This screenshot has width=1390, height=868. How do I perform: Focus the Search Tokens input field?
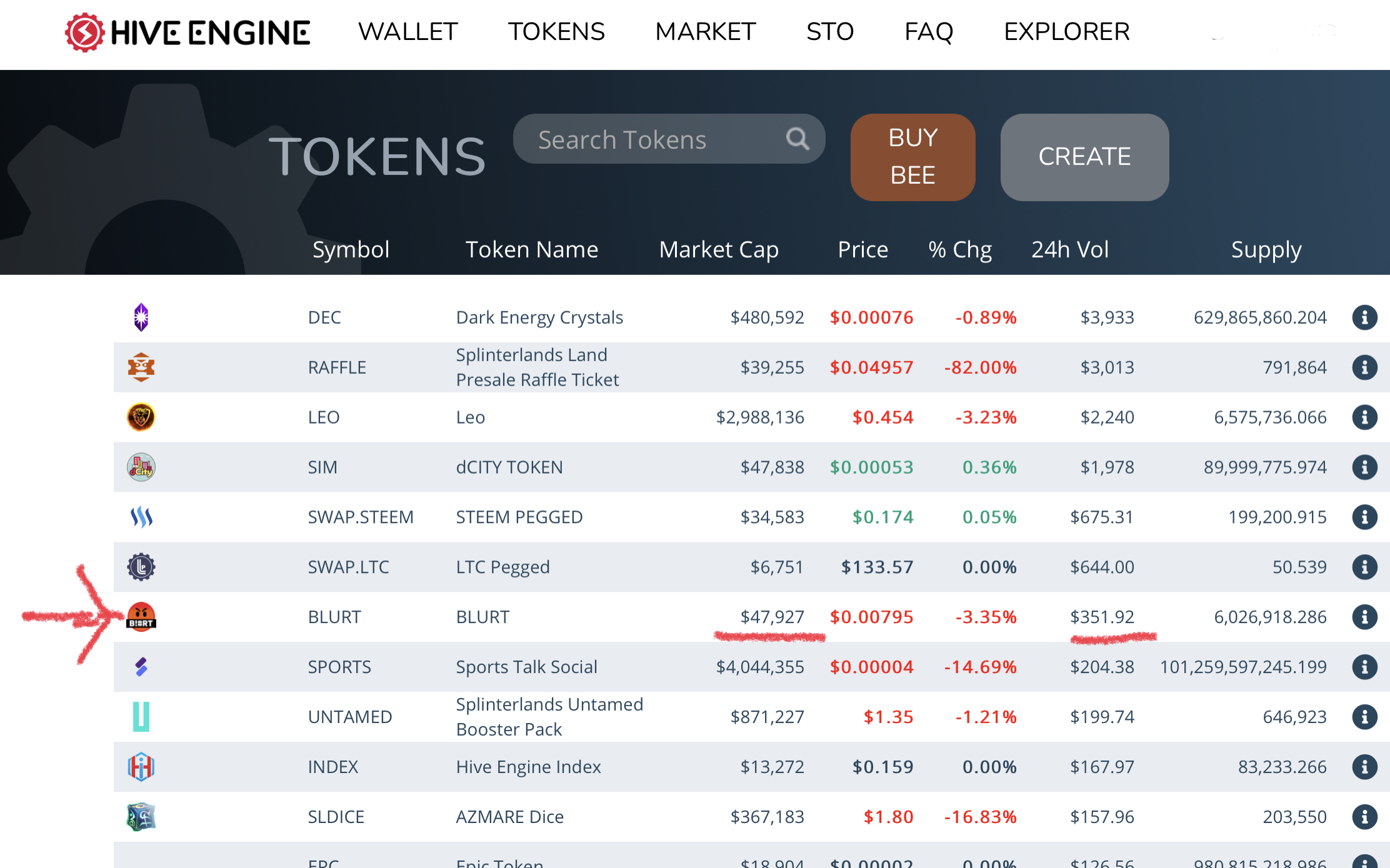(x=669, y=139)
